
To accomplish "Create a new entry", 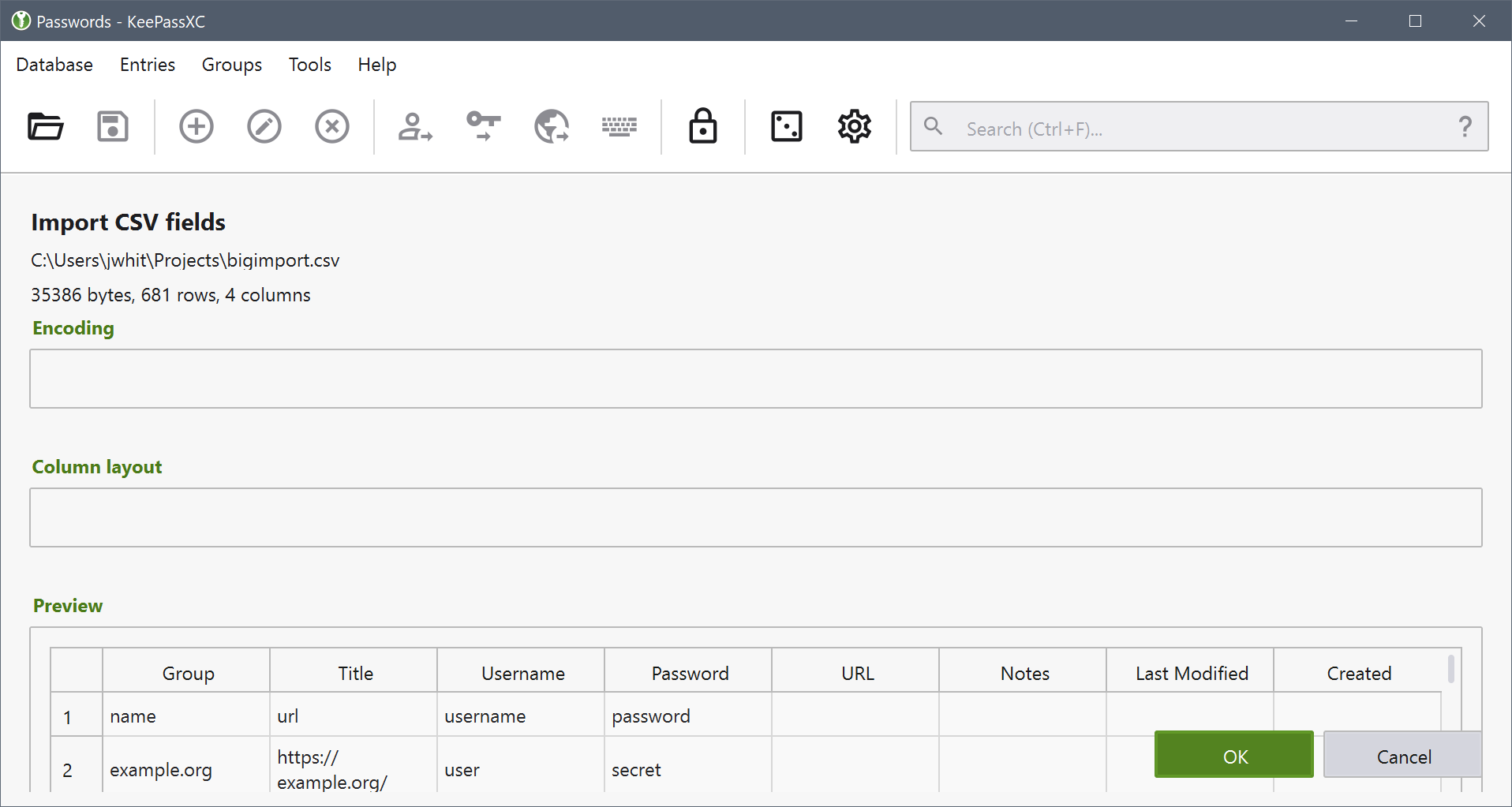I will [x=196, y=126].
